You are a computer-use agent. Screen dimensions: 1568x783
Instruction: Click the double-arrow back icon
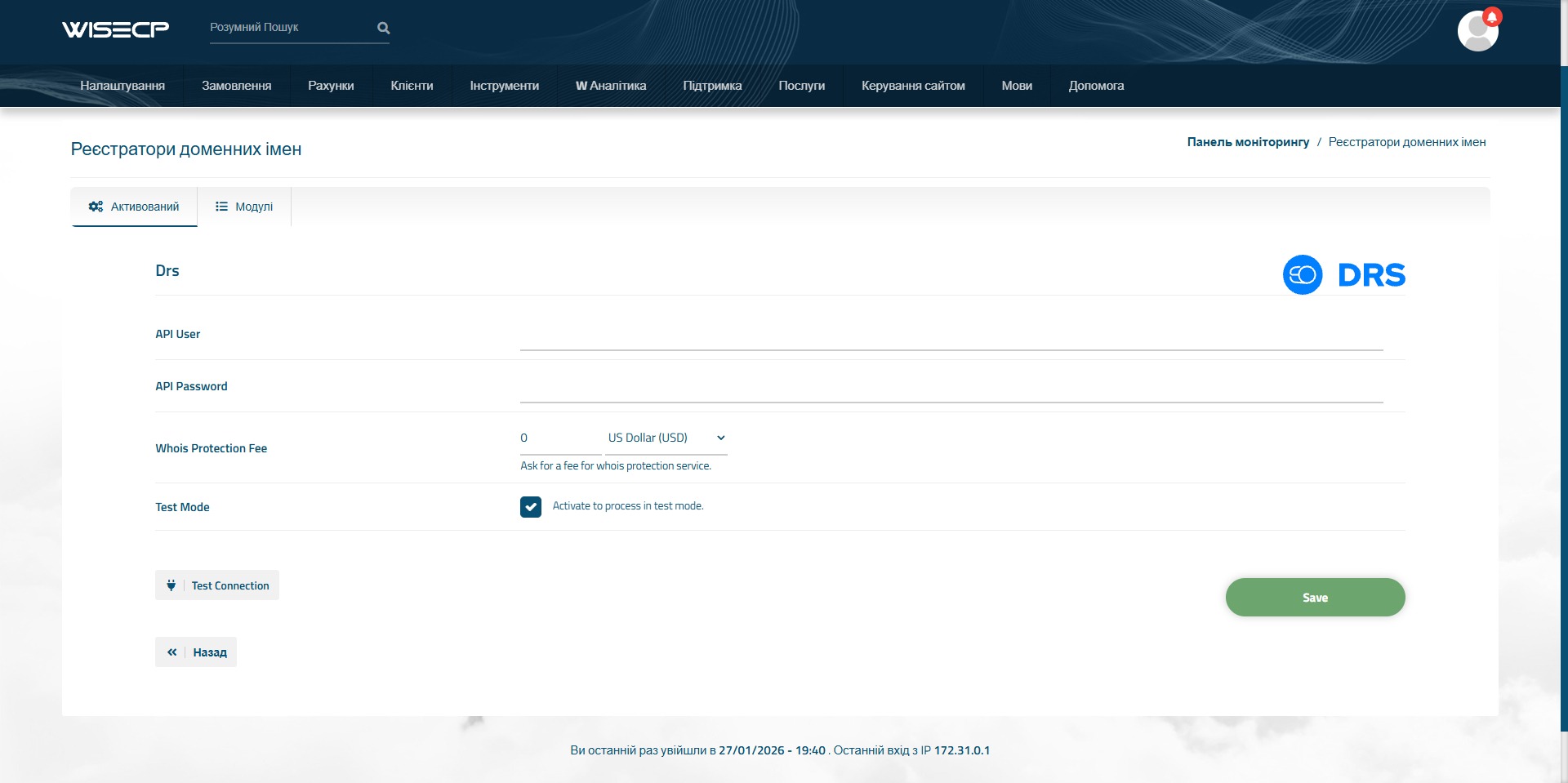[x=172, y=652]
